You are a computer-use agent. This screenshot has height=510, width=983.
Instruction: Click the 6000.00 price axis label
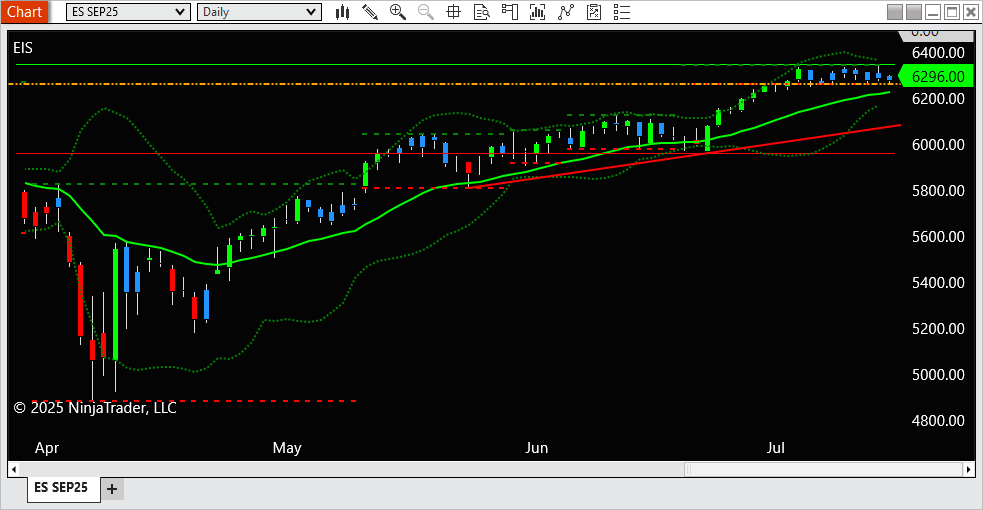coord(938,145)
